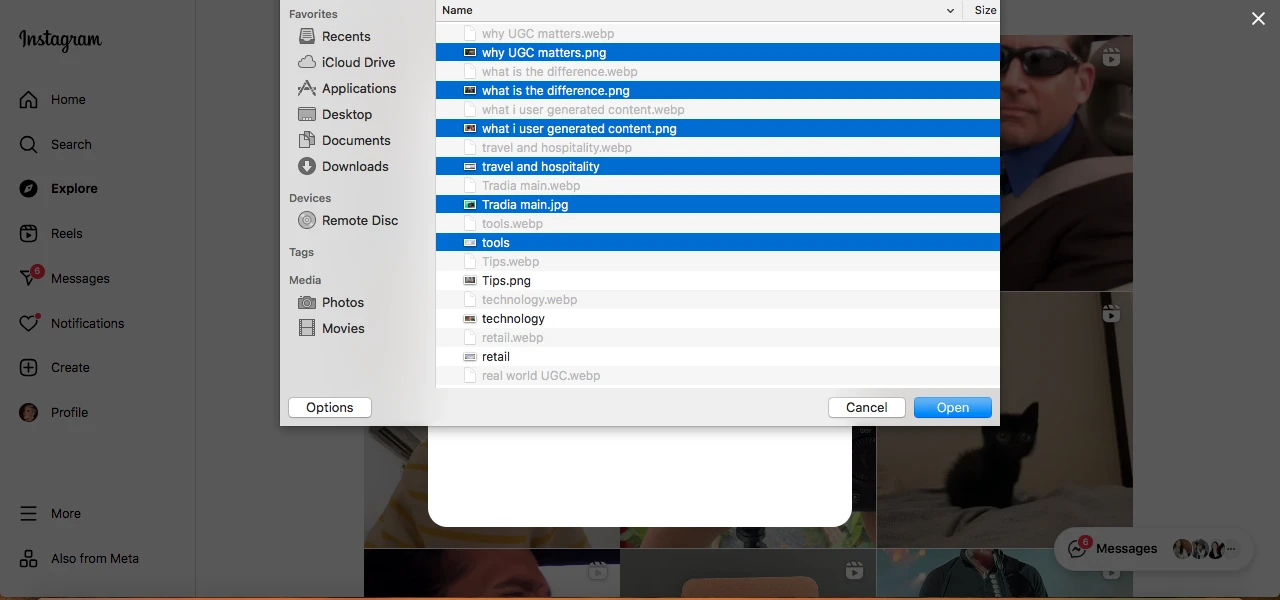The image size is (1280, 600).
Task: Click the Photos camera icon
Action: point(307,303)
